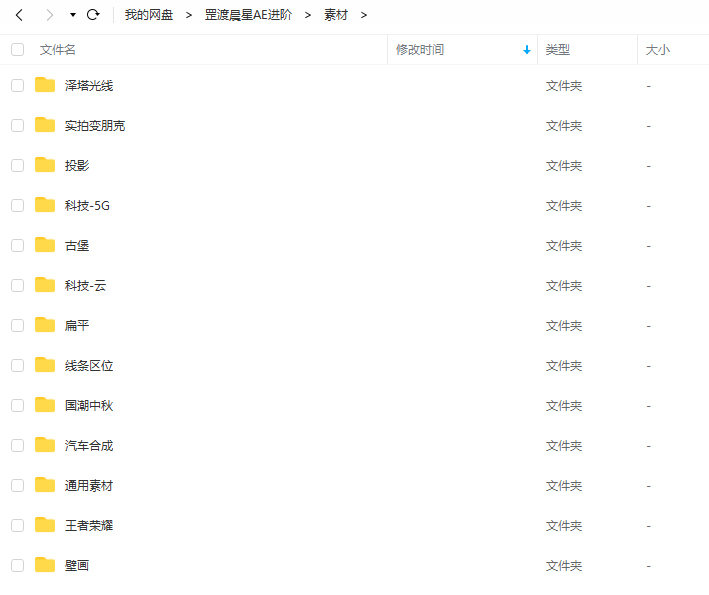This screenshot has width=709, height=595.
Task: Tick the checkbox next to 扁平
Action: [x=17, y=325]
